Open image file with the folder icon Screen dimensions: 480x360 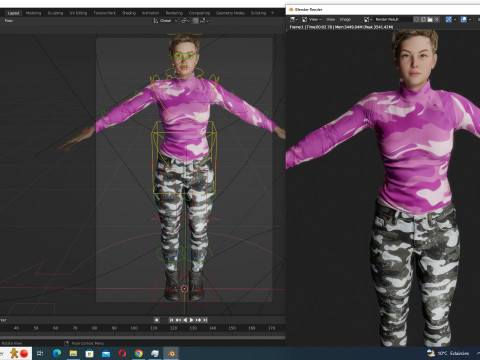430,19
